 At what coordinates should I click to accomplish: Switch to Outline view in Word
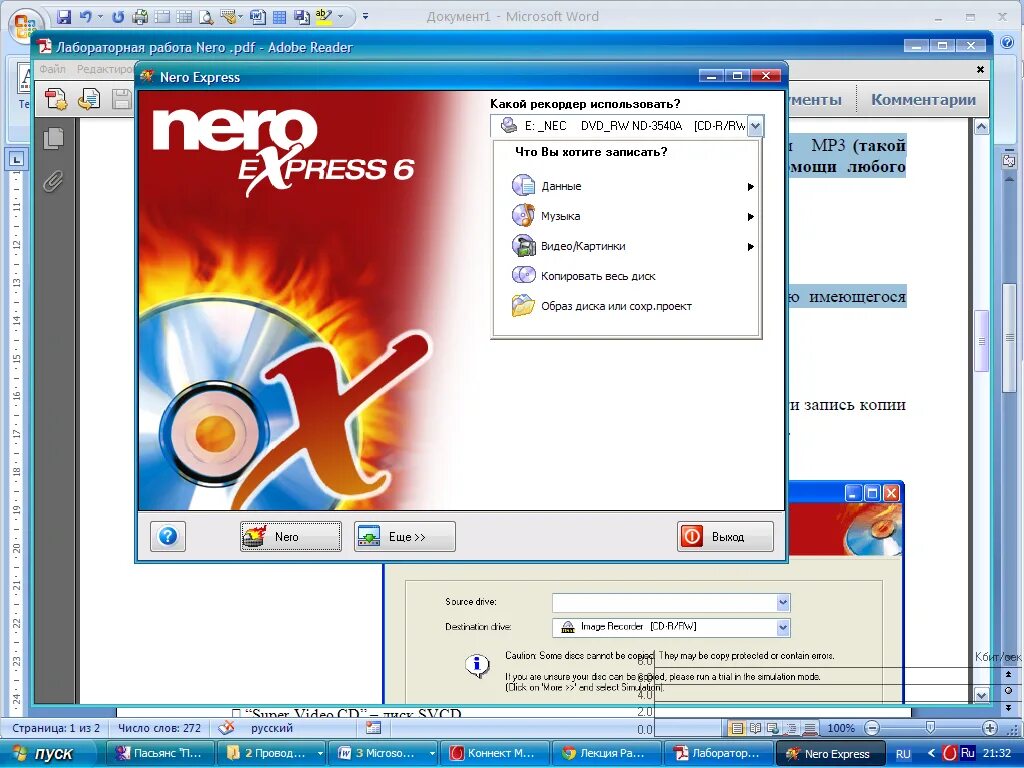792,728
